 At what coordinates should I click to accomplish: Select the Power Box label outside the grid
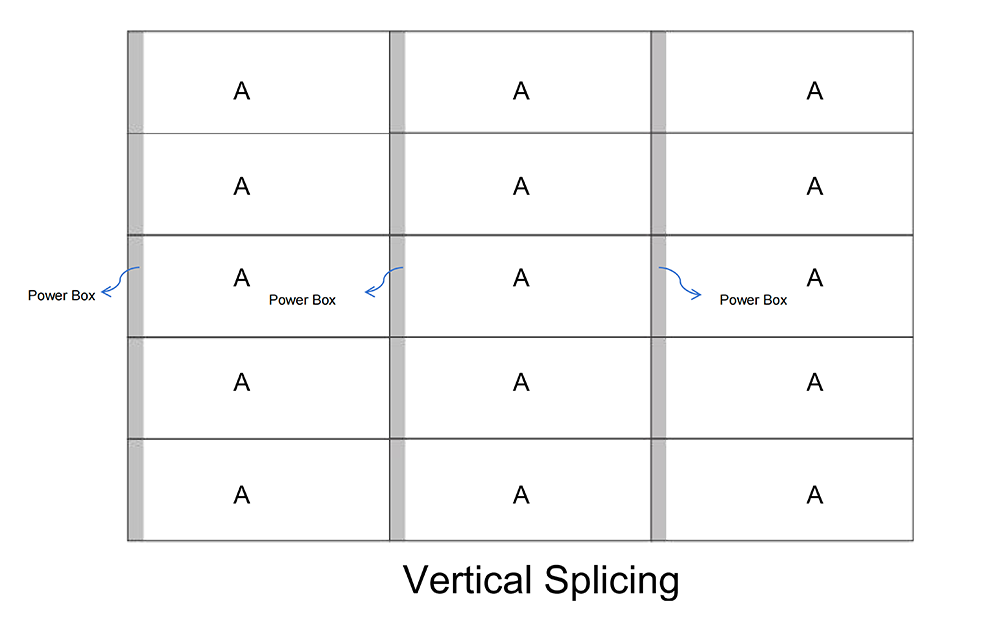(x=62, y=296)
